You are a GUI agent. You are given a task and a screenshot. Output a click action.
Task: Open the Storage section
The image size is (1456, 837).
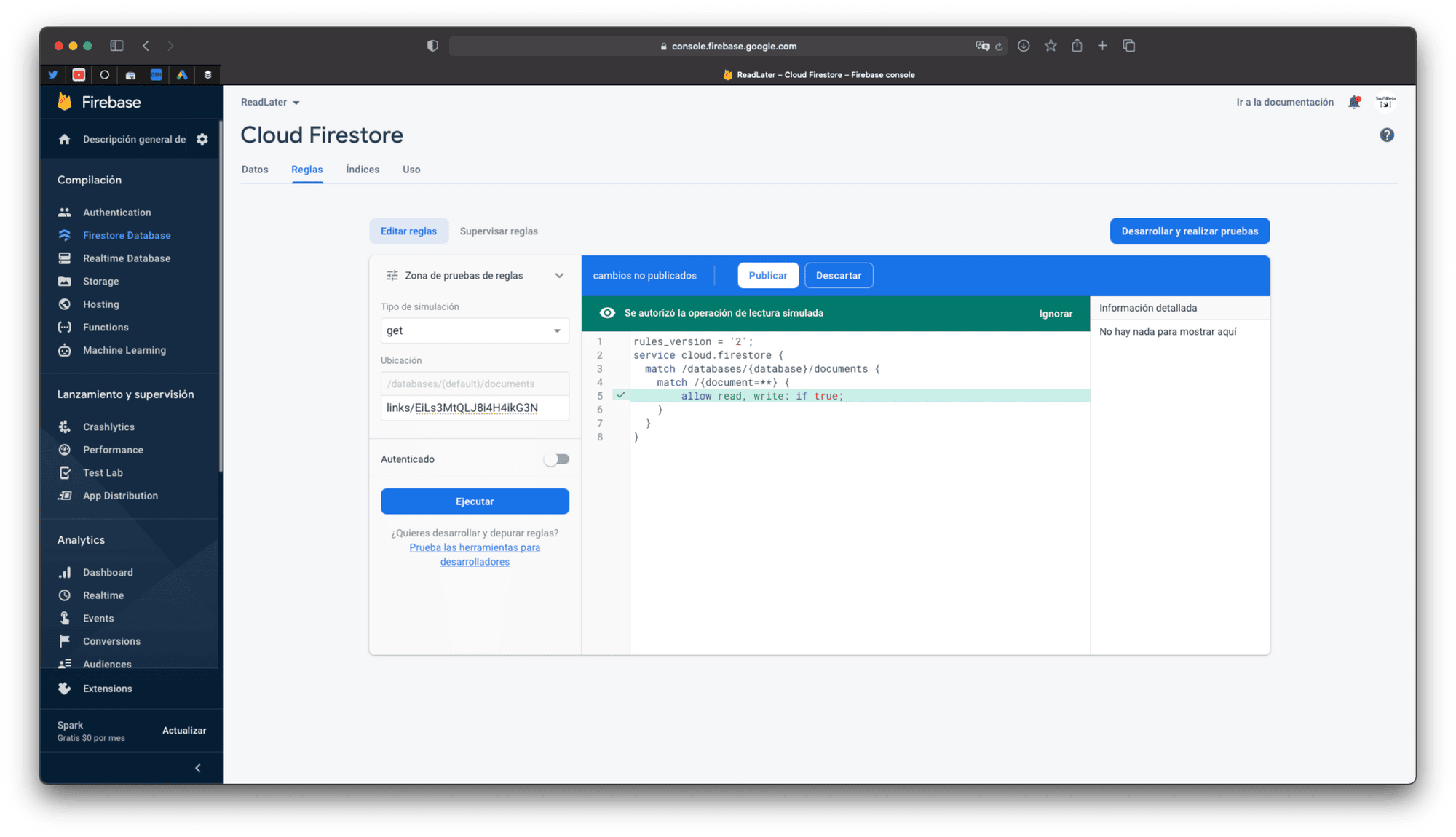tap(100, 281)
